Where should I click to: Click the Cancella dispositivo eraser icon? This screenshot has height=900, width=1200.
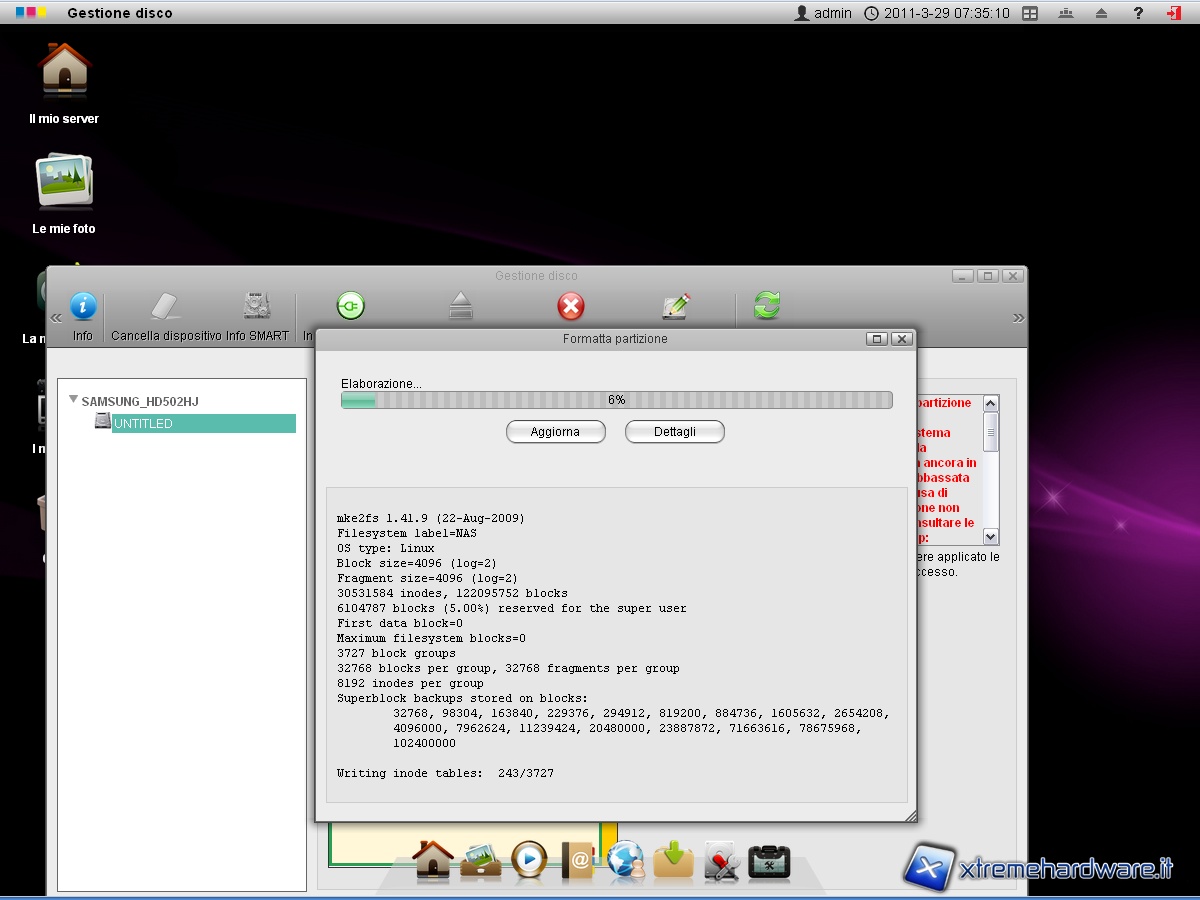(165, 307)
